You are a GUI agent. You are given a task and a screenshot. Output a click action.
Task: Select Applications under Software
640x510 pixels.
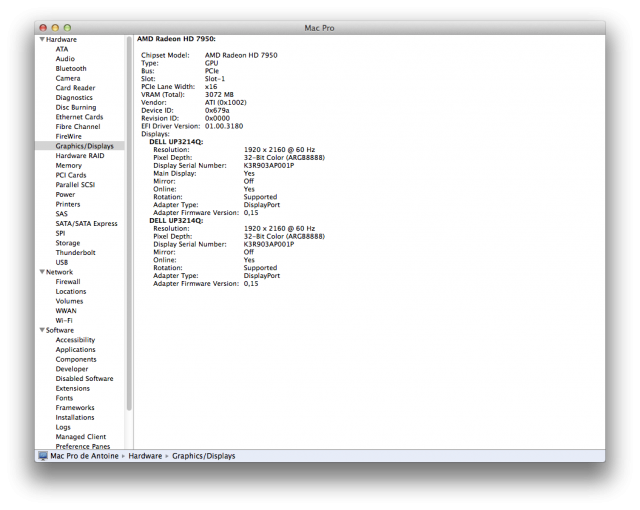coord(76,350)
